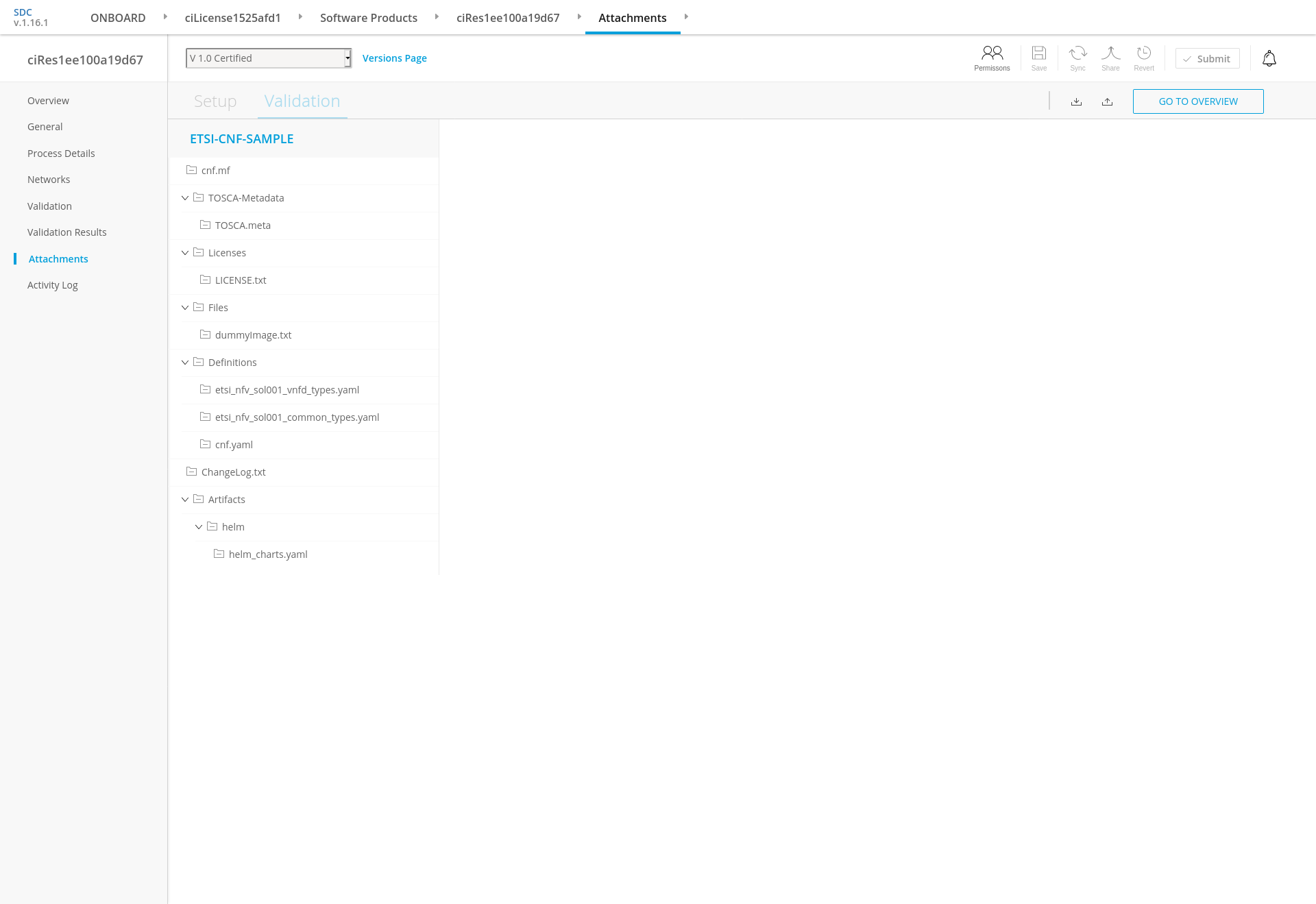Collapse the Artifacts folder
The image size is (1316, 904).
185,500
